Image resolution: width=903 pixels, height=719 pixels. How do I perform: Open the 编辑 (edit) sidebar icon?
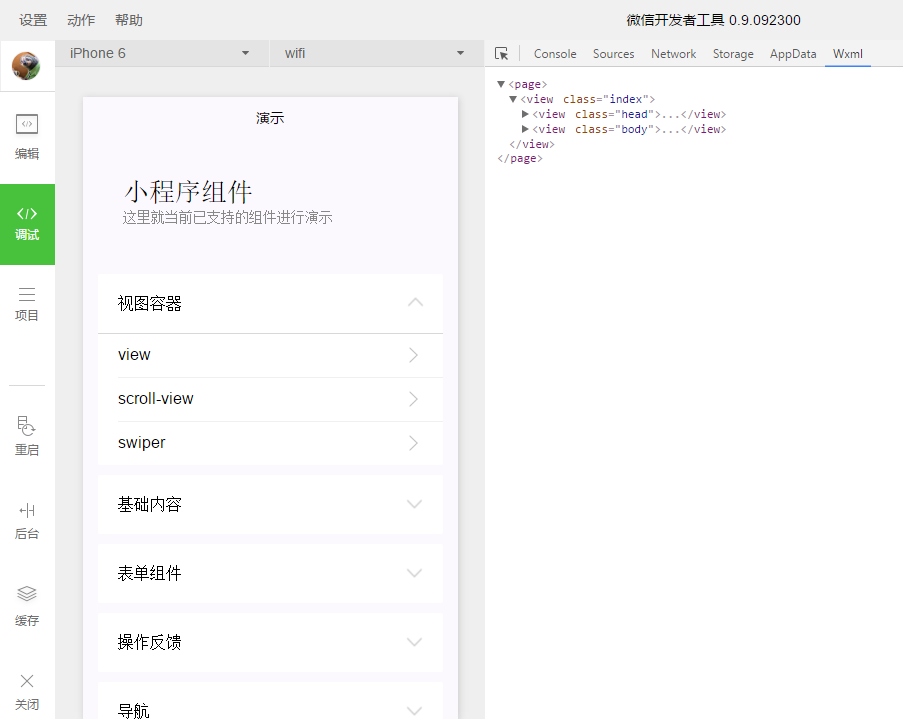(27, 137)
